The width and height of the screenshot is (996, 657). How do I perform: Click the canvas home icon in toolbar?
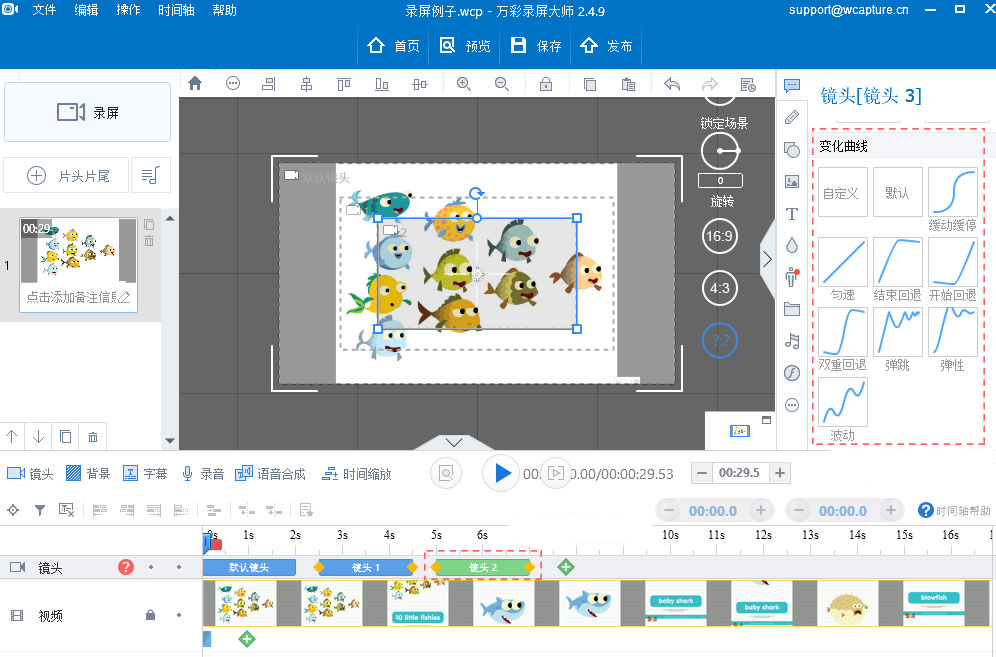[x=195, y=83]
